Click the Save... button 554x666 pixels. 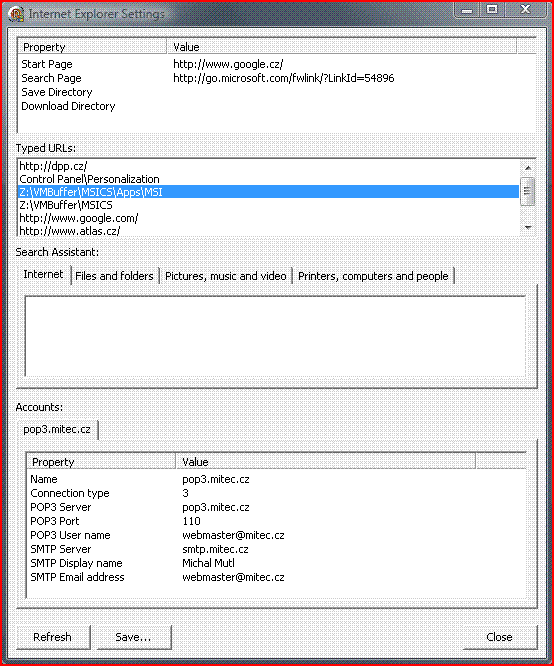click(x=134, y=637)
